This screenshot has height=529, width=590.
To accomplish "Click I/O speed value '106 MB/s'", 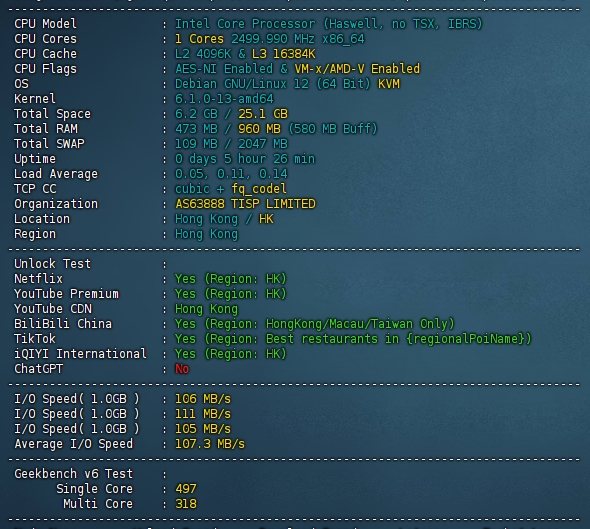I will point(203,399).
